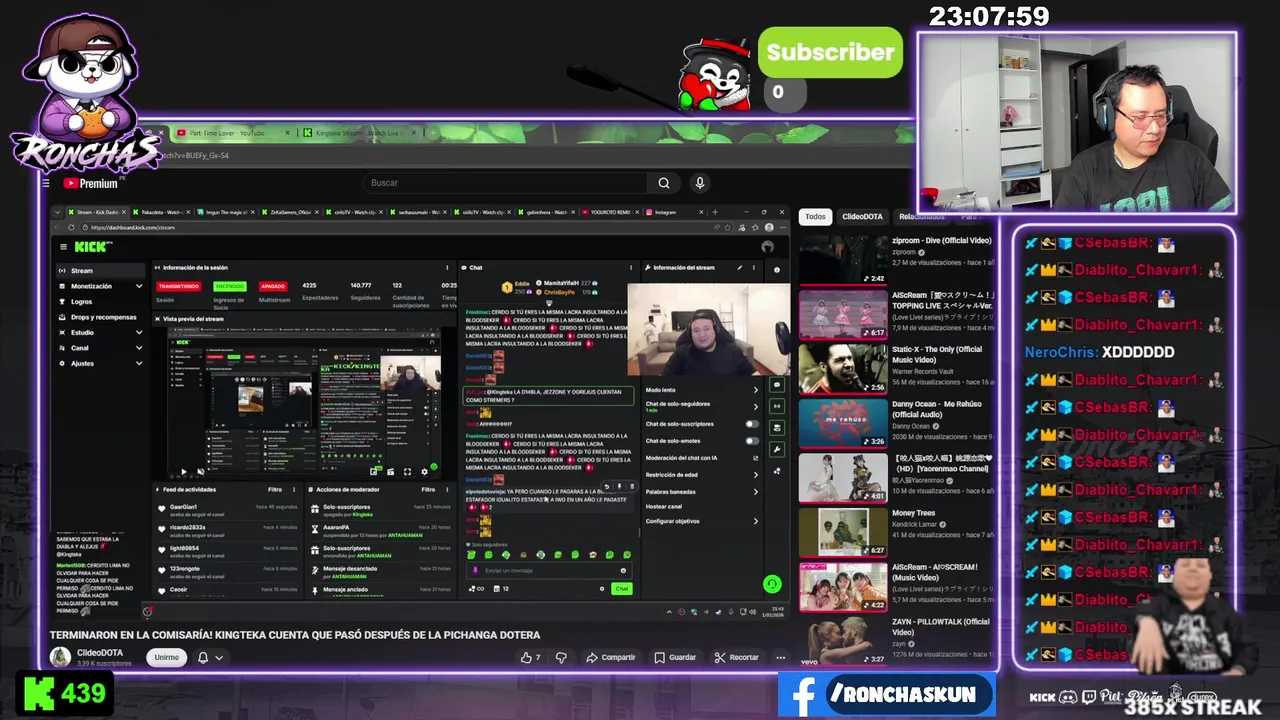The height and width of the screenshot is (720, 1280).
Task: Click the Guardar save button
Action: tap(675, 657)
